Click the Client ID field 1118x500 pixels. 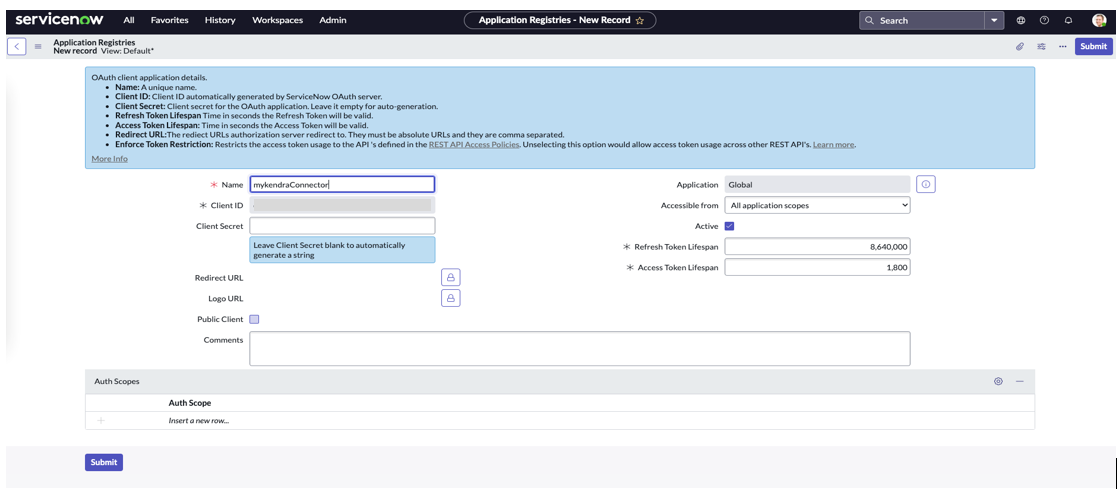[342, 205]
